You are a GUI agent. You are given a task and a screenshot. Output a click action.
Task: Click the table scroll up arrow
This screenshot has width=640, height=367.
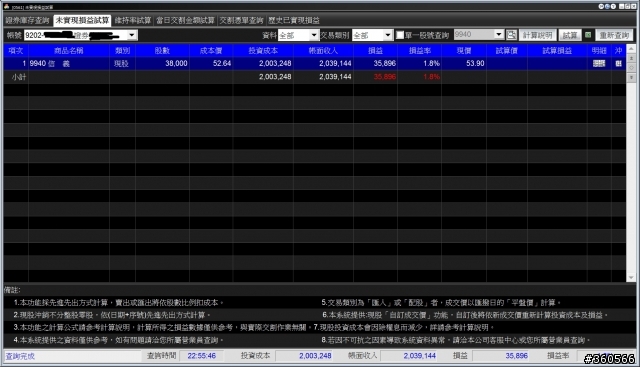[x=631, y=49]
